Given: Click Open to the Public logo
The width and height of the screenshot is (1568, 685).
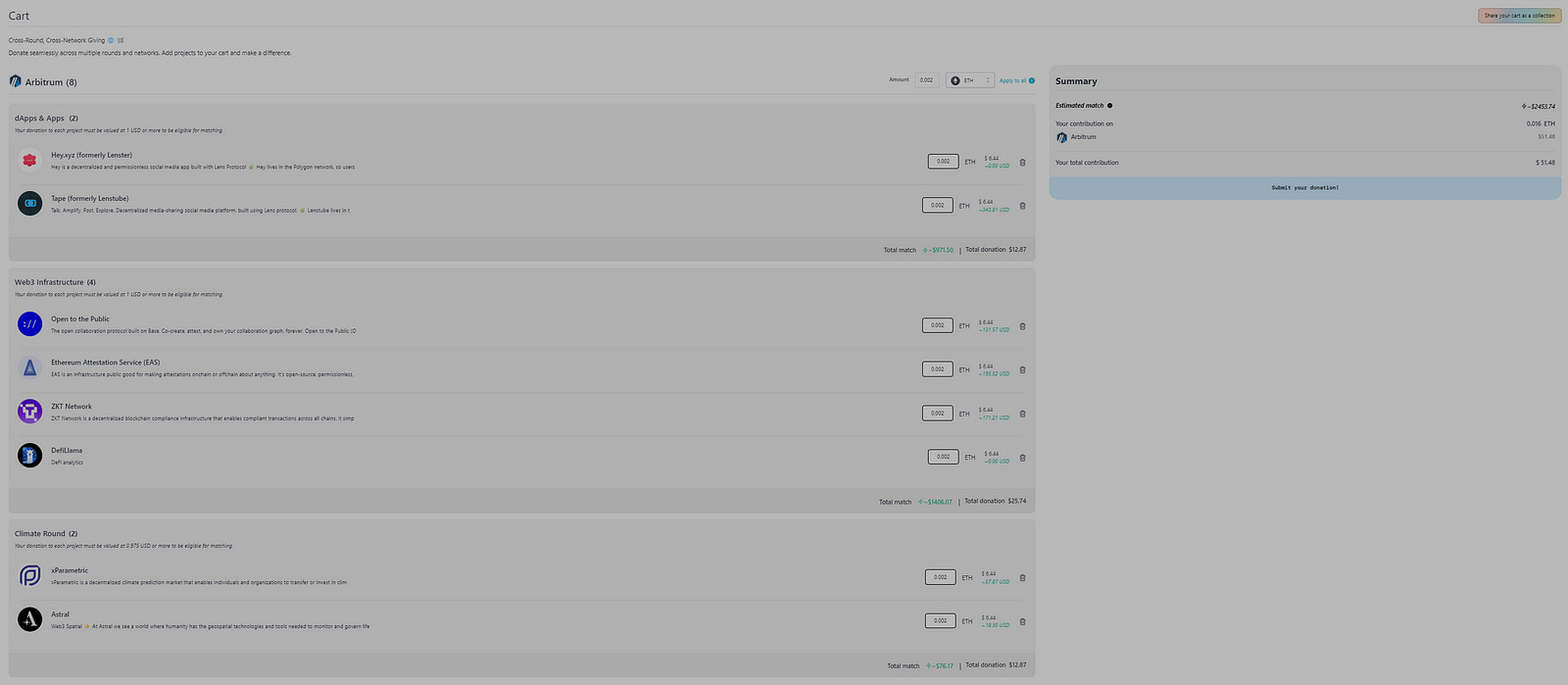Looking at the screenshot, I should (x=29, y=323).
